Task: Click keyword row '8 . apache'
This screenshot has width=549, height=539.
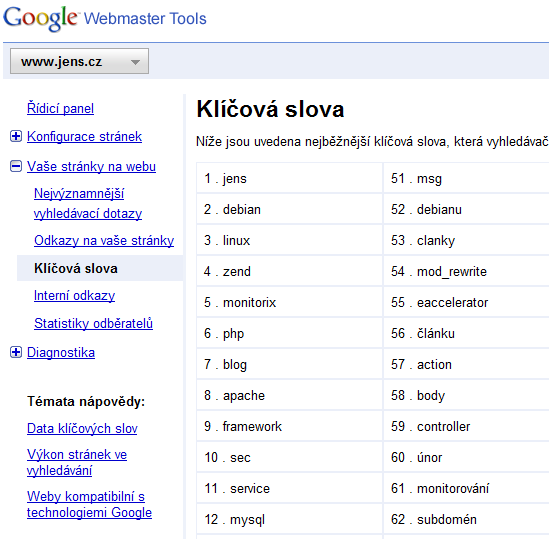Action: click(289, 395)
